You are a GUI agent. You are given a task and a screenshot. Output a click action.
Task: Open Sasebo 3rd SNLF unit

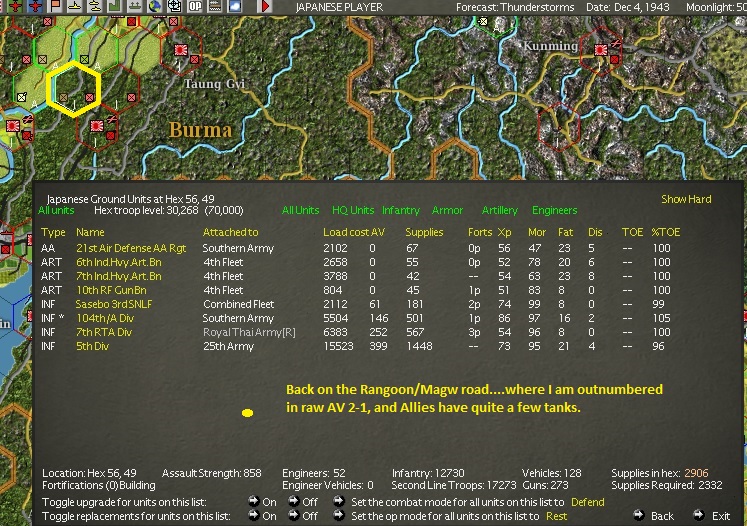click(x=114, y=304)
